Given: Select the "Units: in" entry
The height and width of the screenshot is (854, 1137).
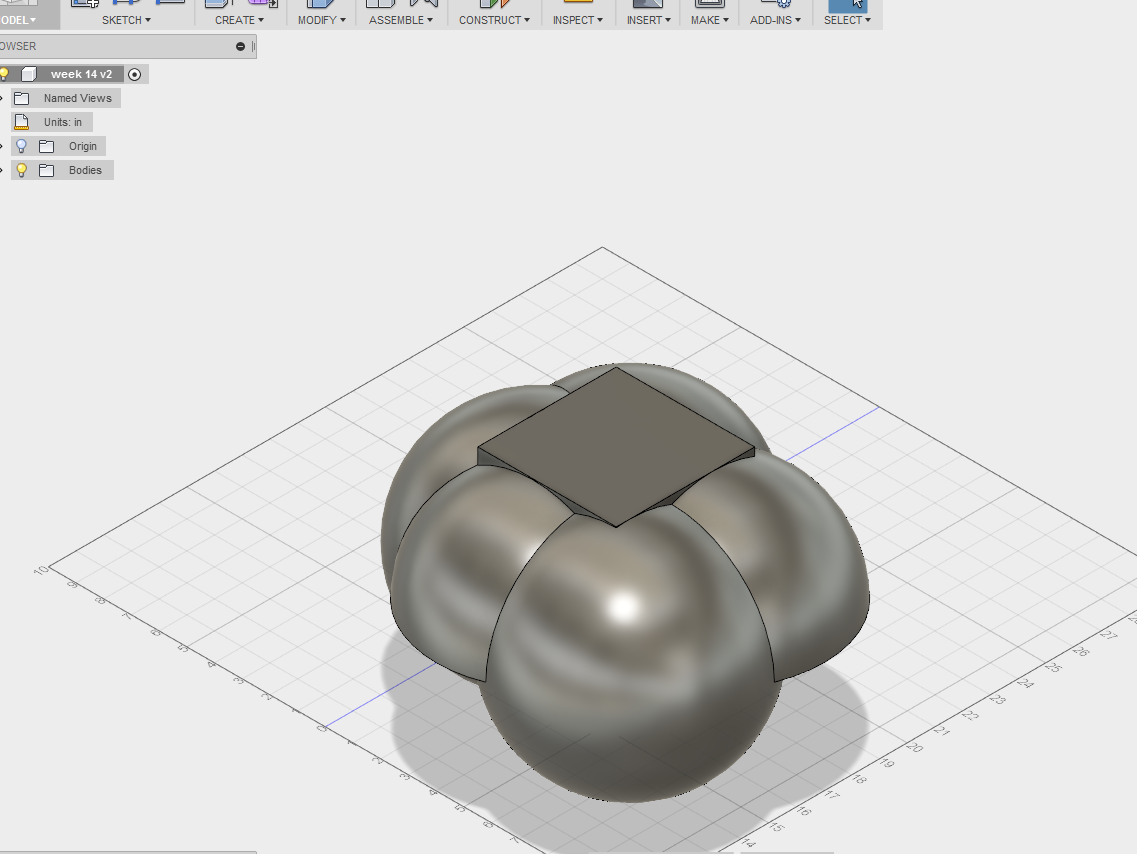Looking at the screenshot, I should 62,122.
